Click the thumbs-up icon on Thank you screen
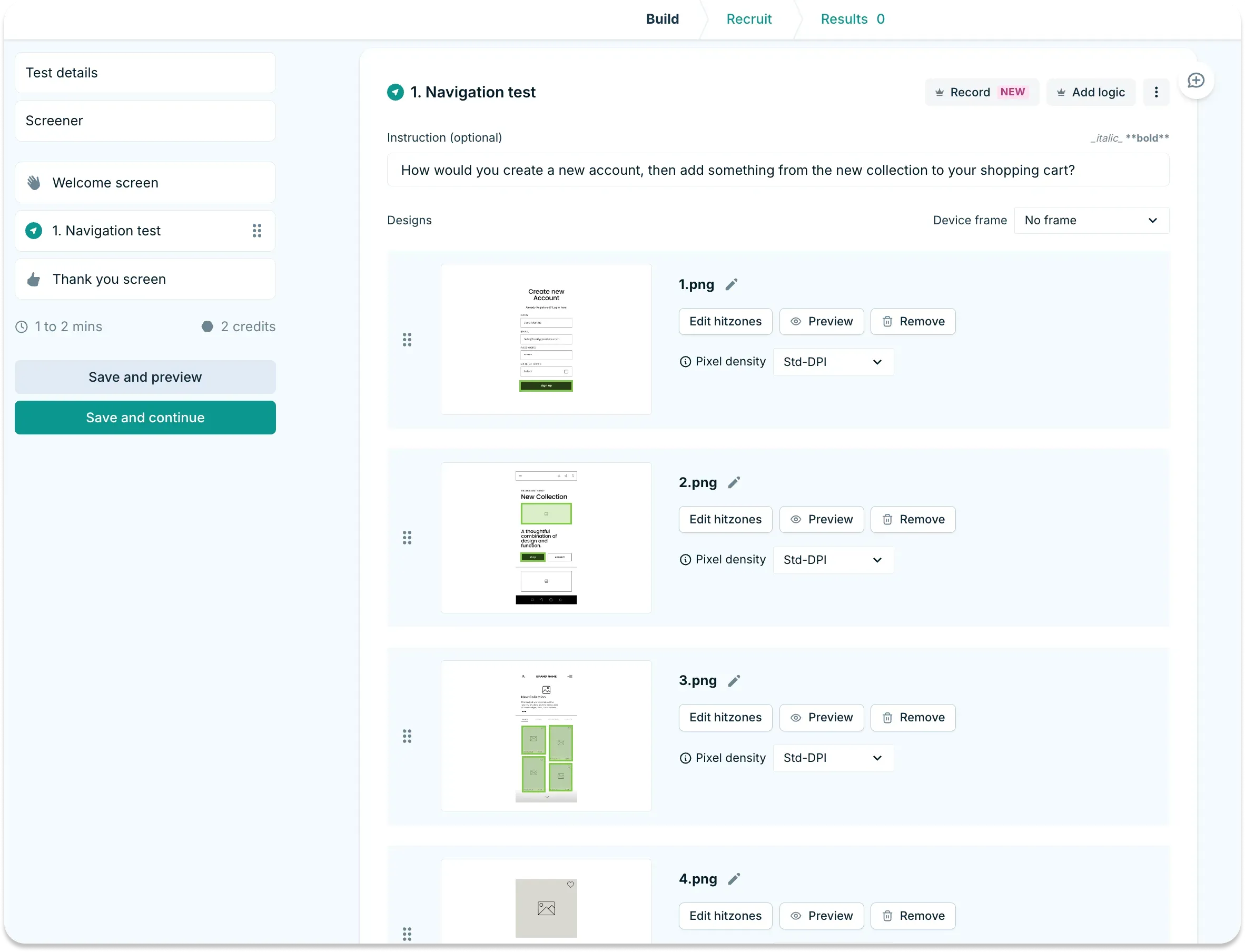 [33, 279]
